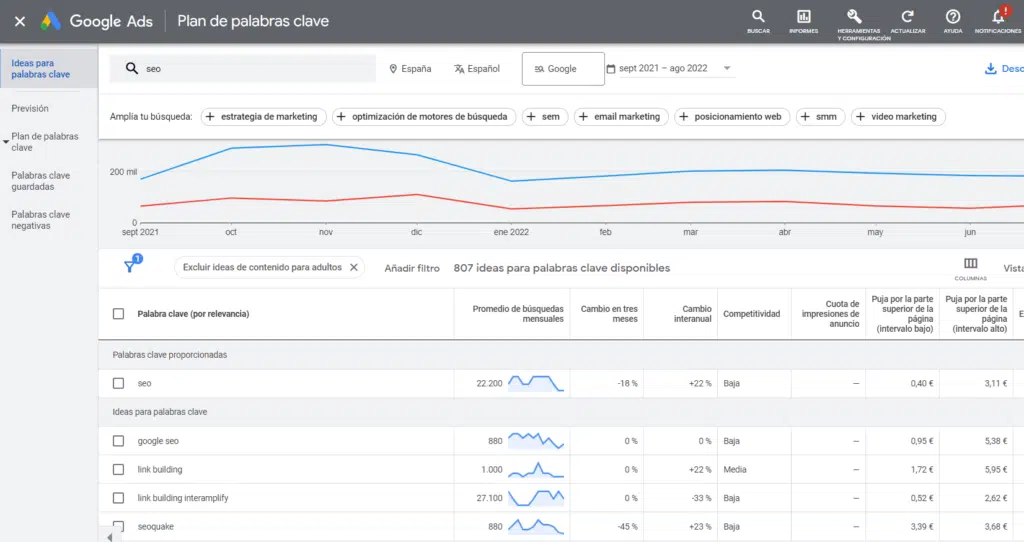Click the '0,40 €' low bid cell
Screen dimensions: 1024x542
[x=921, y=383]
